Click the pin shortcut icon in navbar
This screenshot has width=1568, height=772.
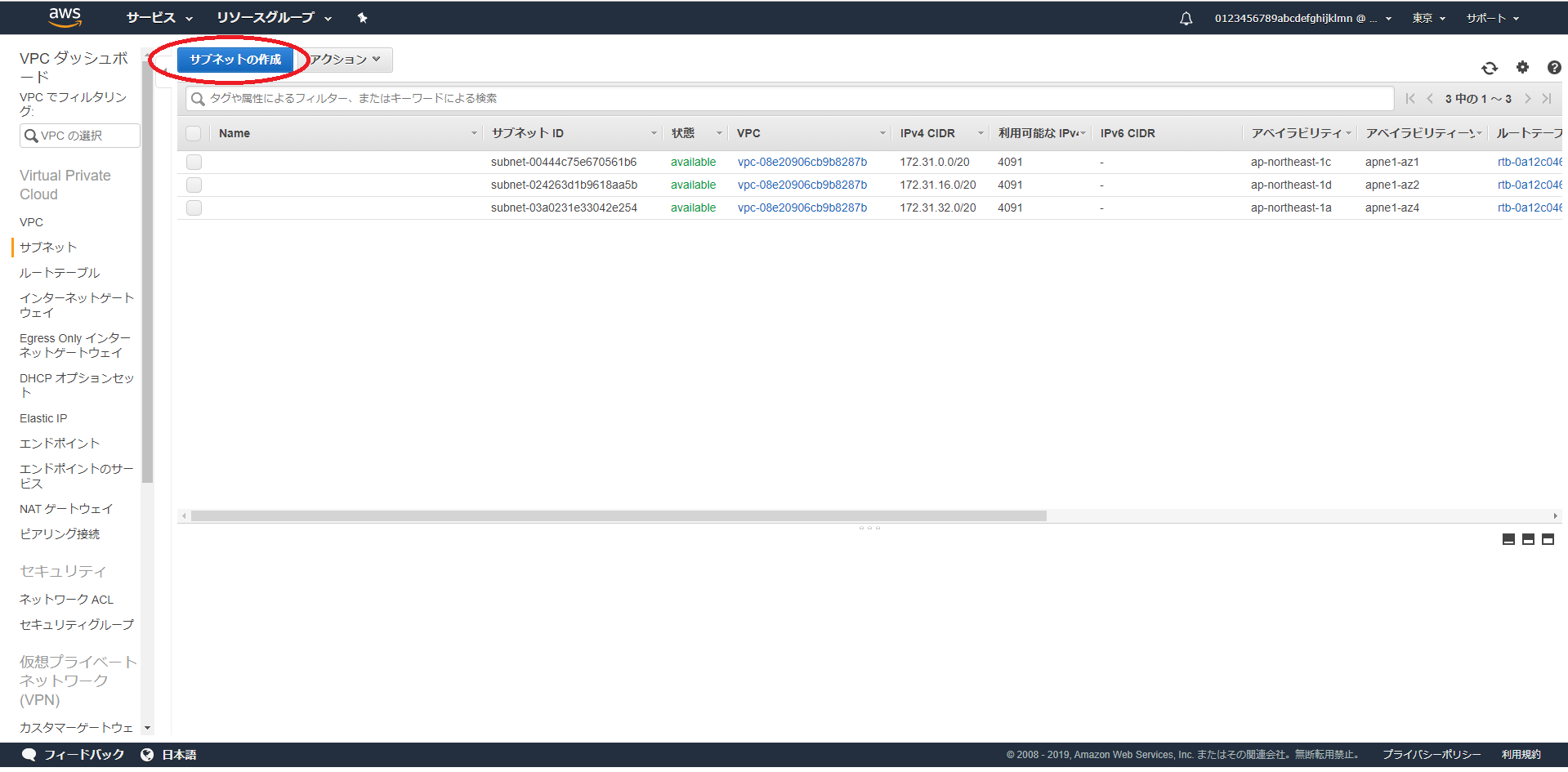point(362,18)
